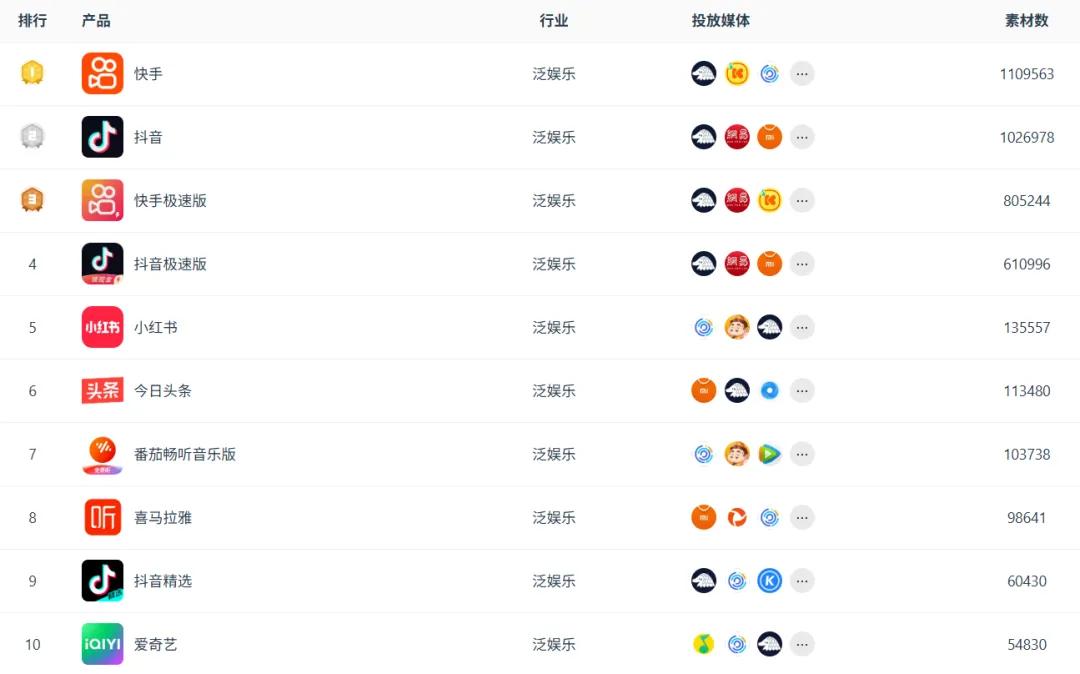This screenshot has width=1080, height=674.
Task: Click the Toutiao (今日头条) app icon
Action: pyautogui.click(x=102, y=391)
